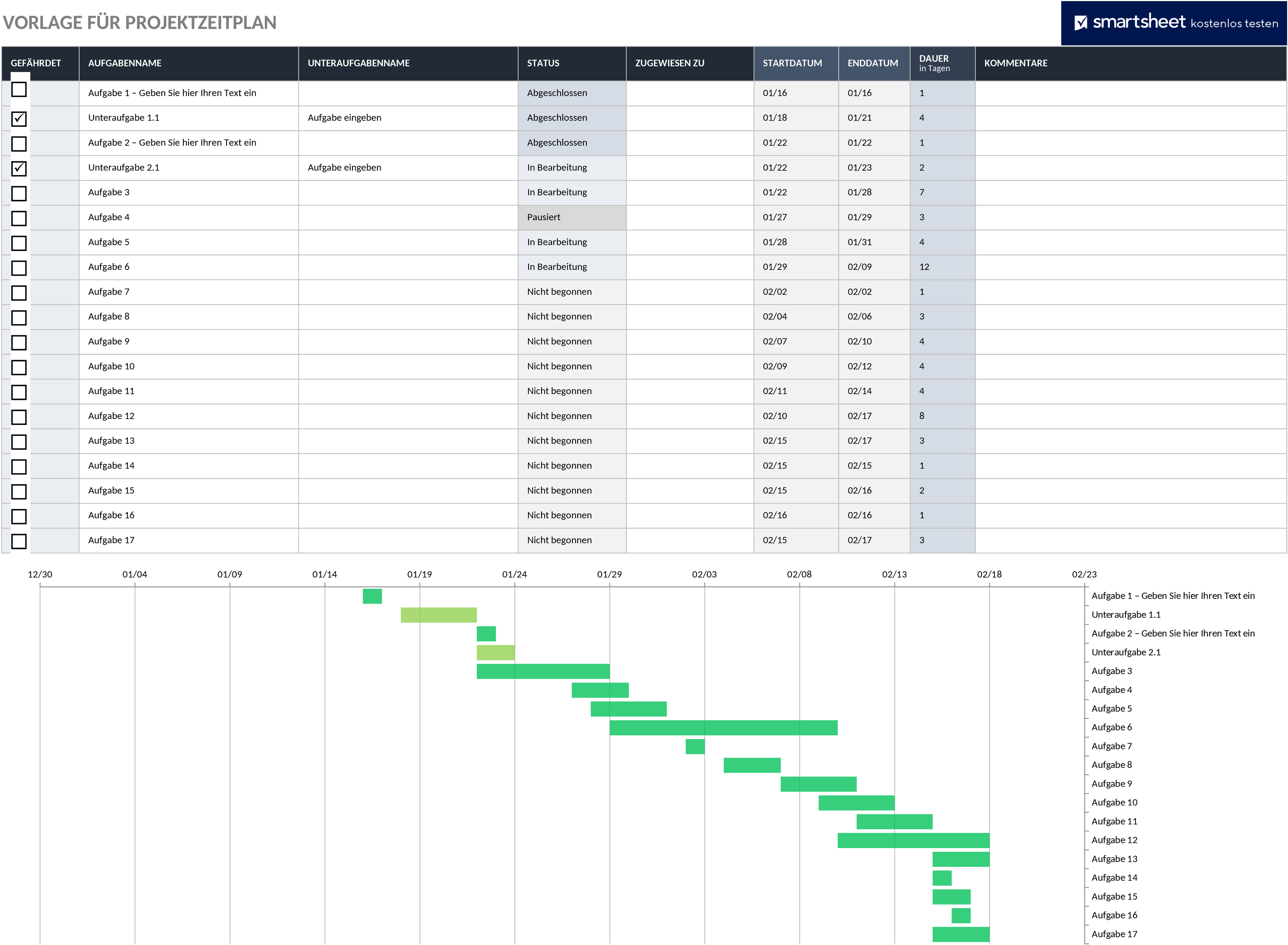Click the 'Pausiert' status cell of Aufgabe 4

[572, 217]
